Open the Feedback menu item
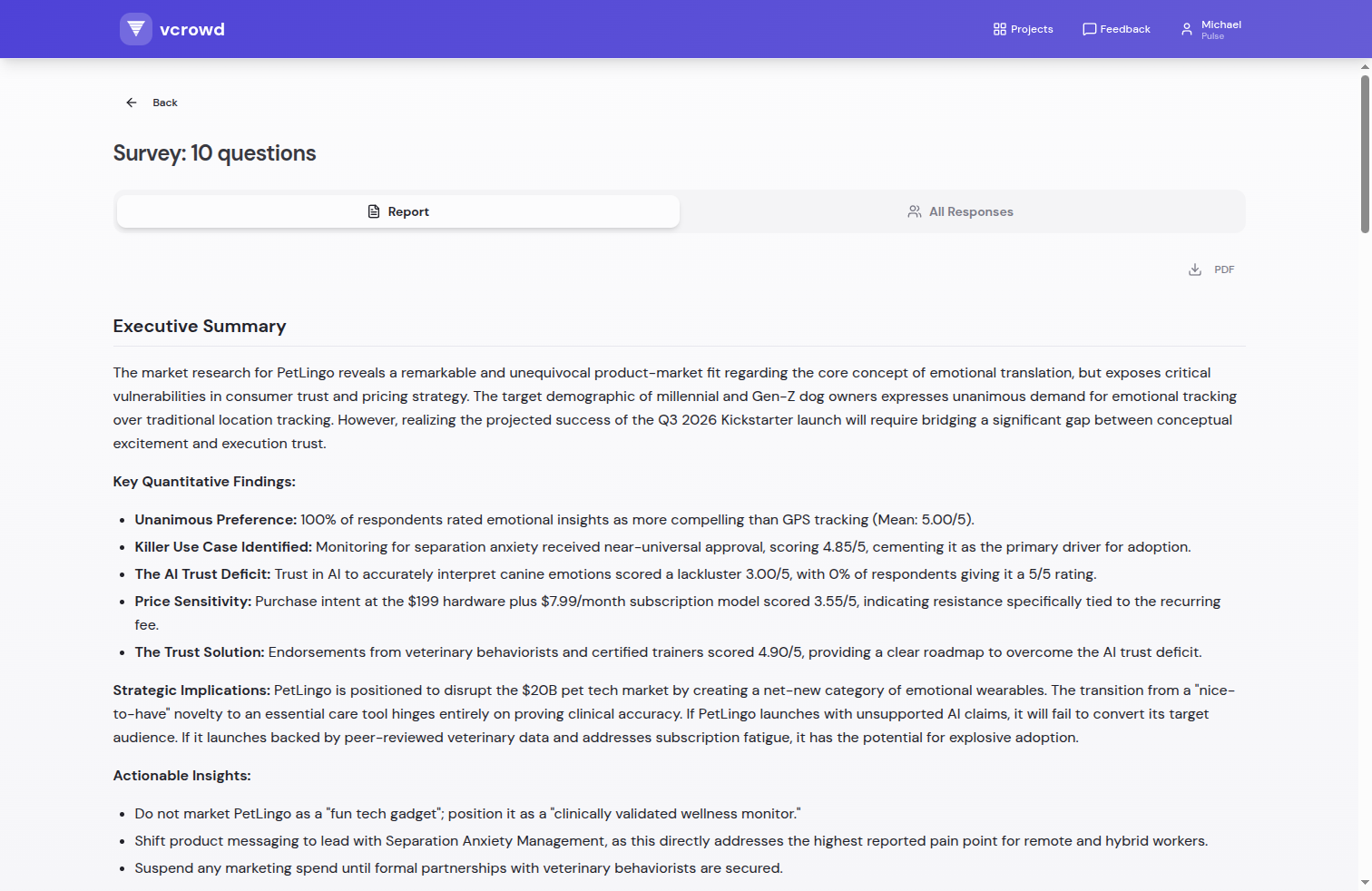 (1117, 29)
